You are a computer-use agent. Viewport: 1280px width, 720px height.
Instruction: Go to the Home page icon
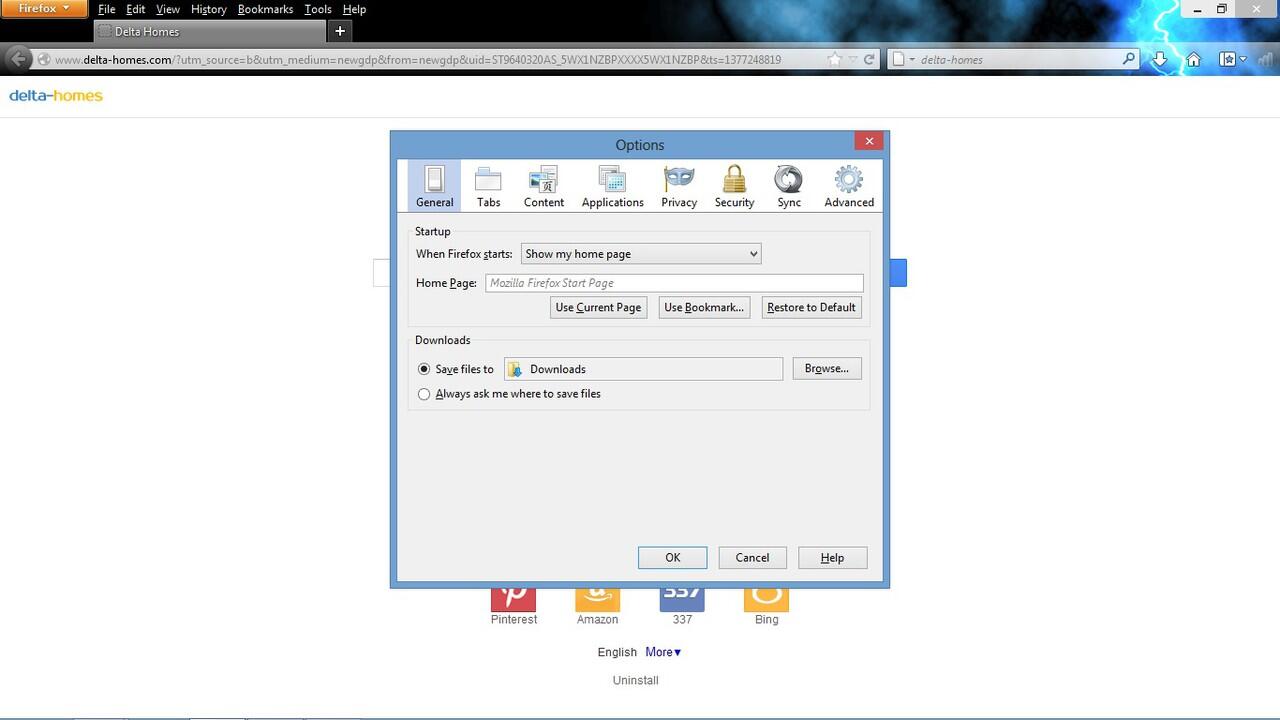pos(1193,59)
